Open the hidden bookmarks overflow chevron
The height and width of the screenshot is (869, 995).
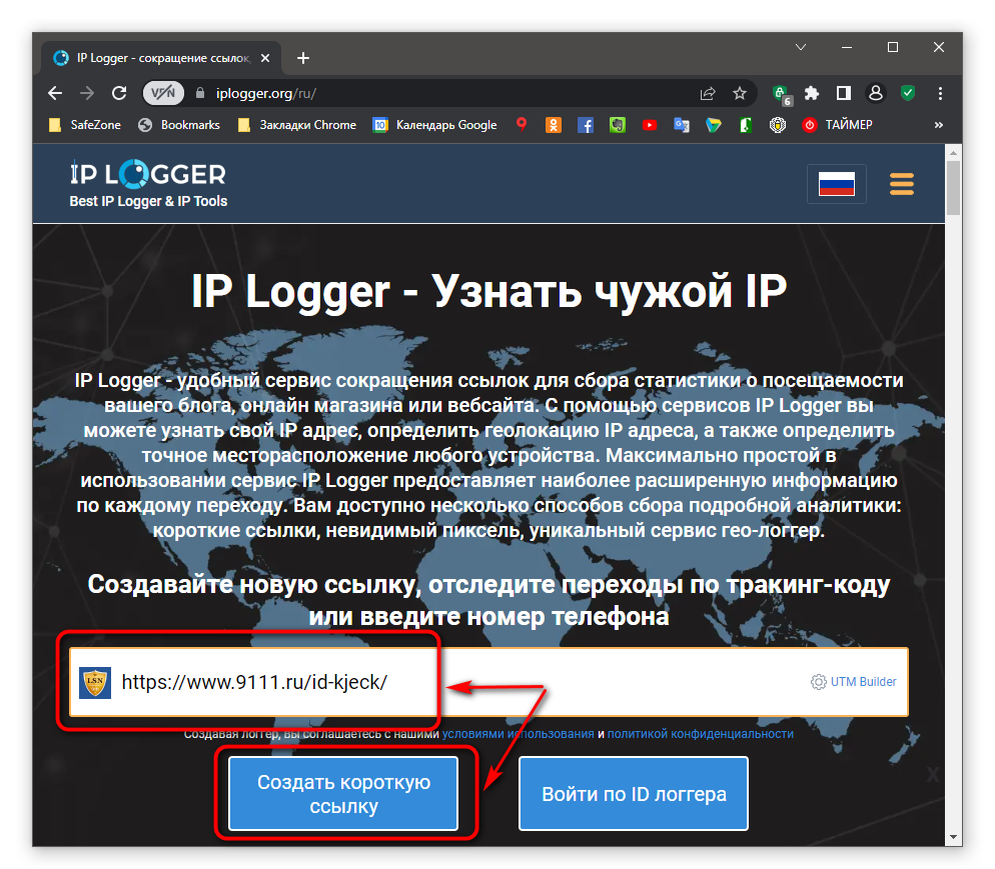click(939, 125)
